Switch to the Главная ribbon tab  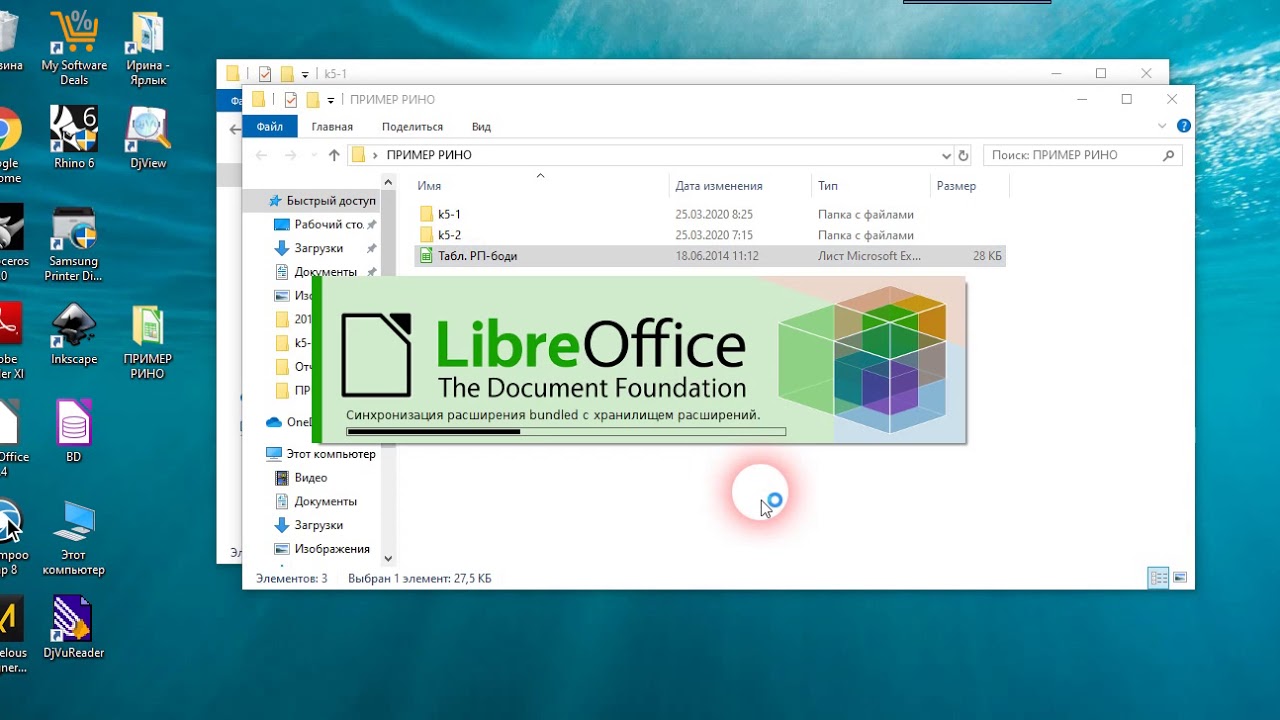coord(332,127)
